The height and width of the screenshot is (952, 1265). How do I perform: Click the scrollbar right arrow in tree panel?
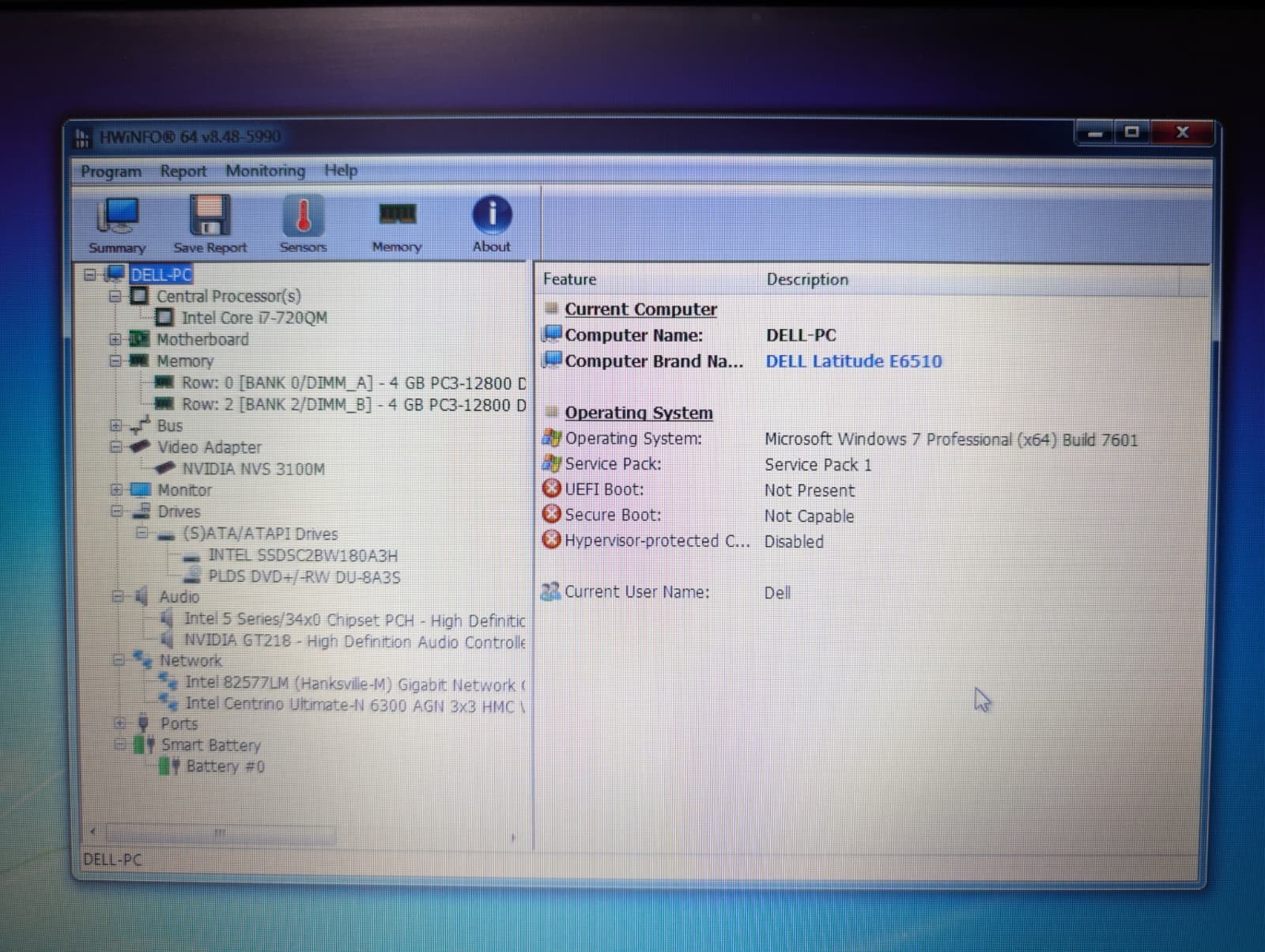click(513, 837)
